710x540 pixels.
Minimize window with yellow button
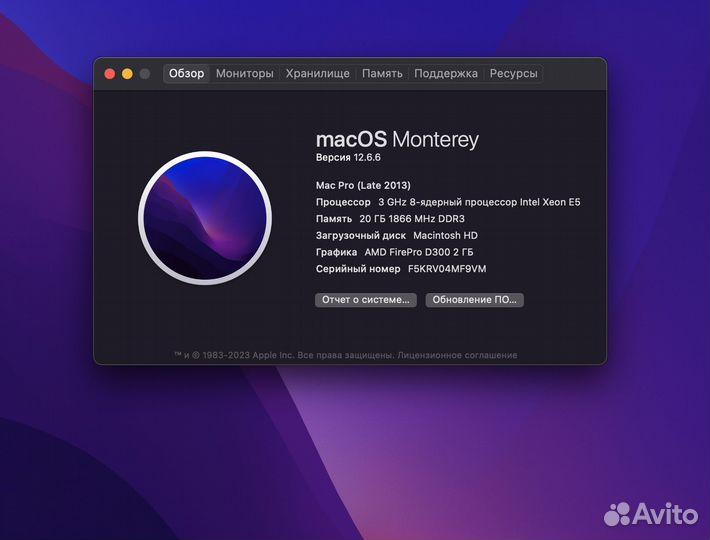click(127, 74)
